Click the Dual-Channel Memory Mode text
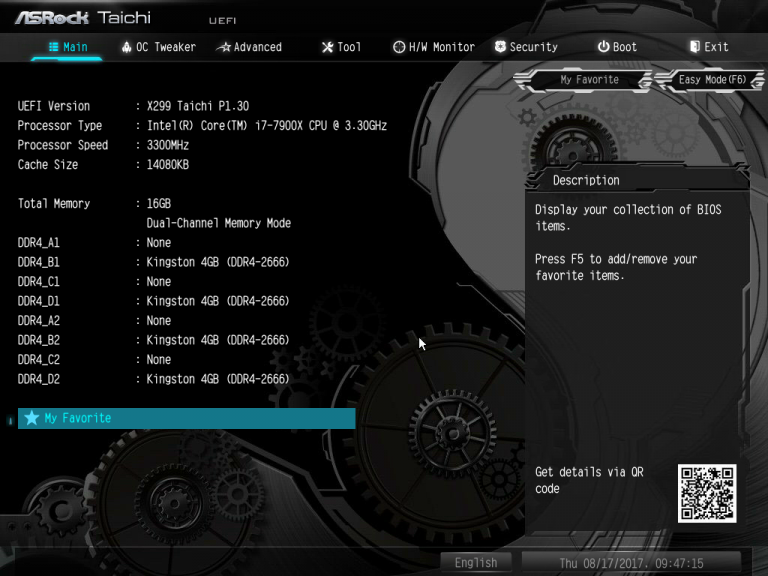Viewport: 768px width, 576px height. click(218, 223)
